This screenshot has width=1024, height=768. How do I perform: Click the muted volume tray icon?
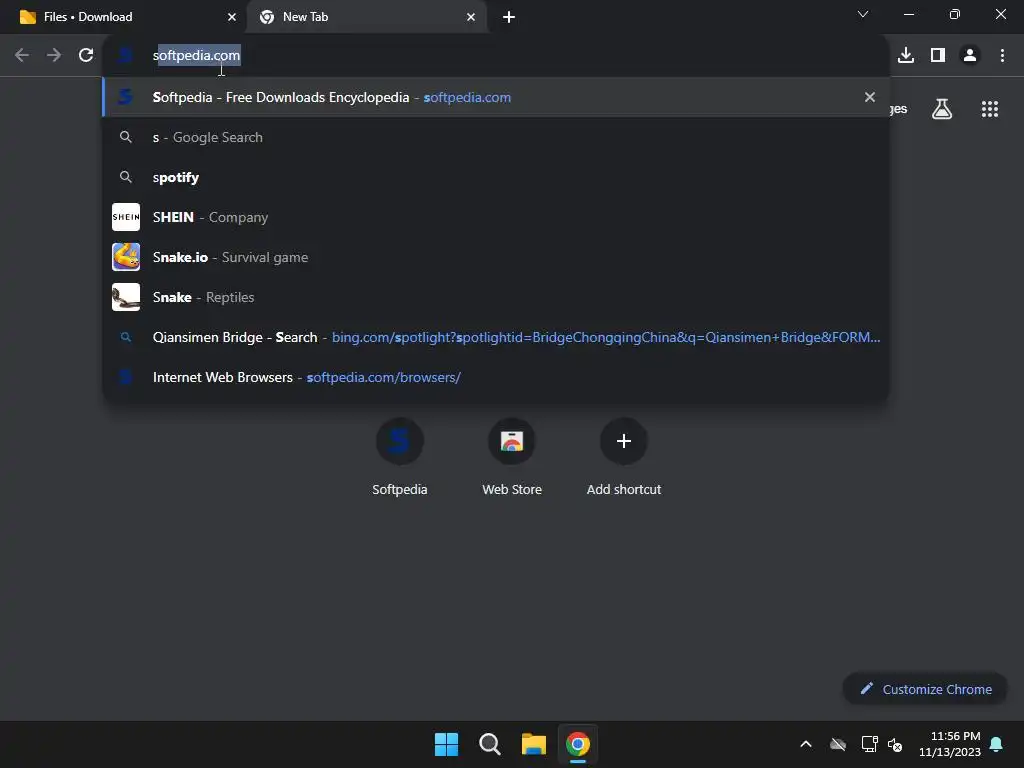(895, 744)
